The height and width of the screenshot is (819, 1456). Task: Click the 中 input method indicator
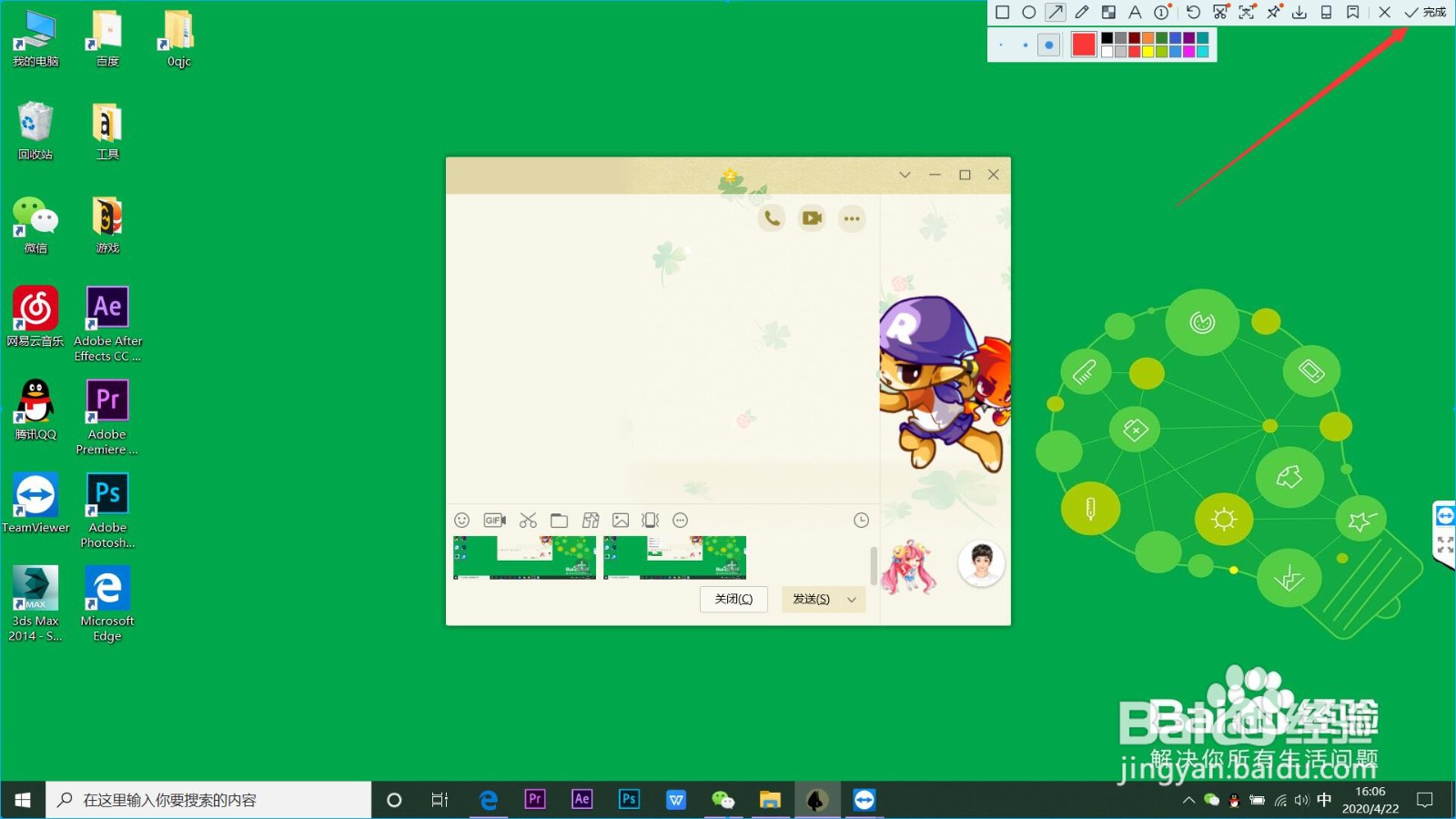[1324, 800]
